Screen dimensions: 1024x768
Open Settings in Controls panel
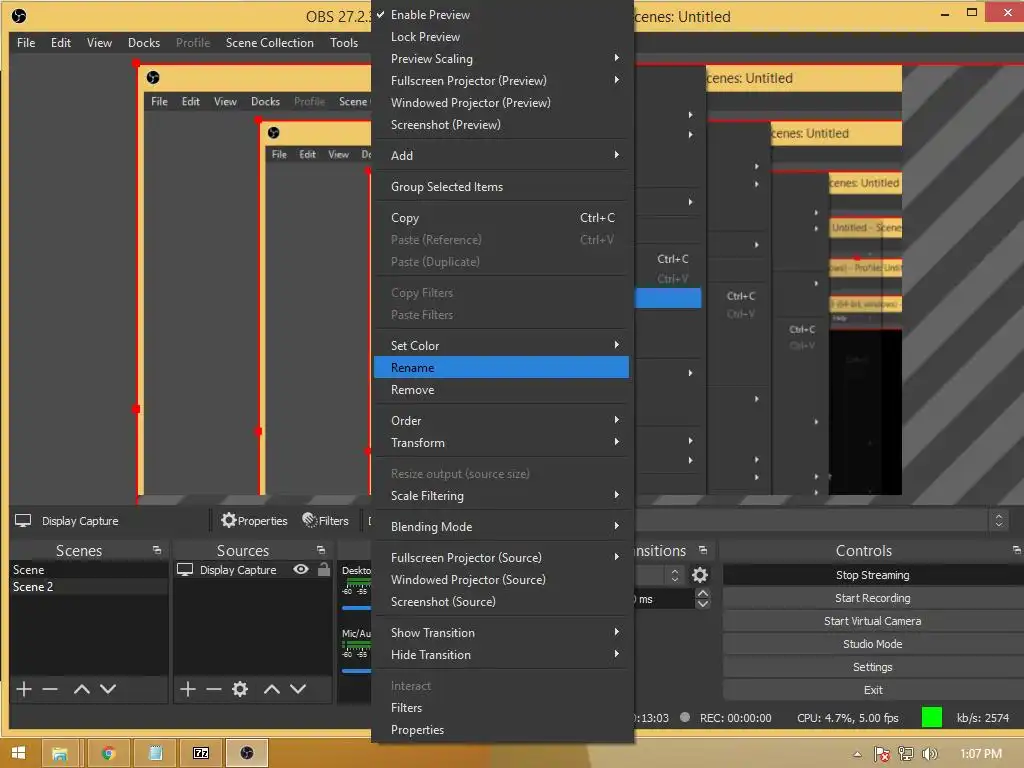[x=872, y=667]
